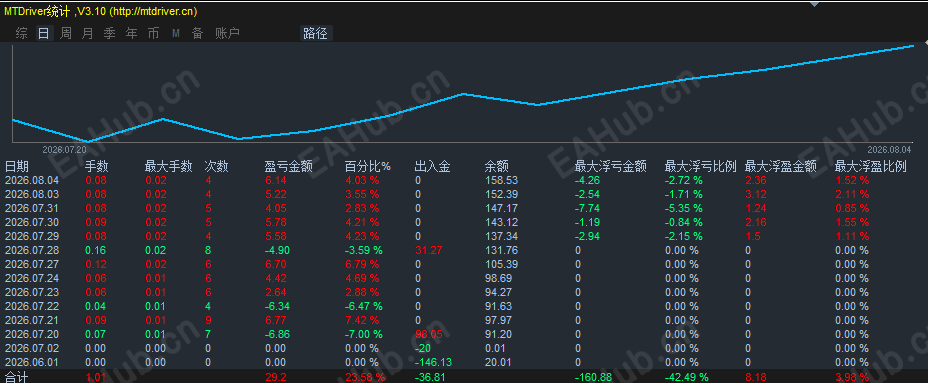Click the 余额 column header

[x=497, y=166]
